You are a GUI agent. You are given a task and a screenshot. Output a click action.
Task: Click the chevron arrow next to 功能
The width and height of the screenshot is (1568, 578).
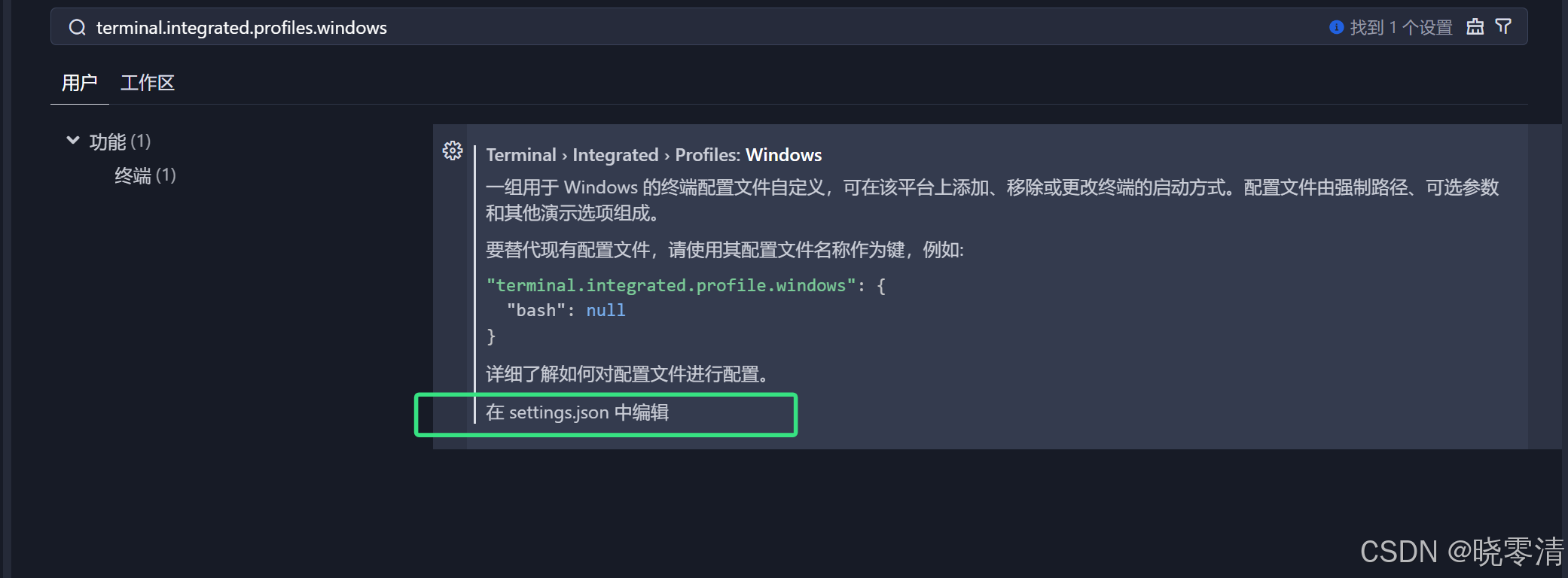pyautogui.click(x=73, y=140)
